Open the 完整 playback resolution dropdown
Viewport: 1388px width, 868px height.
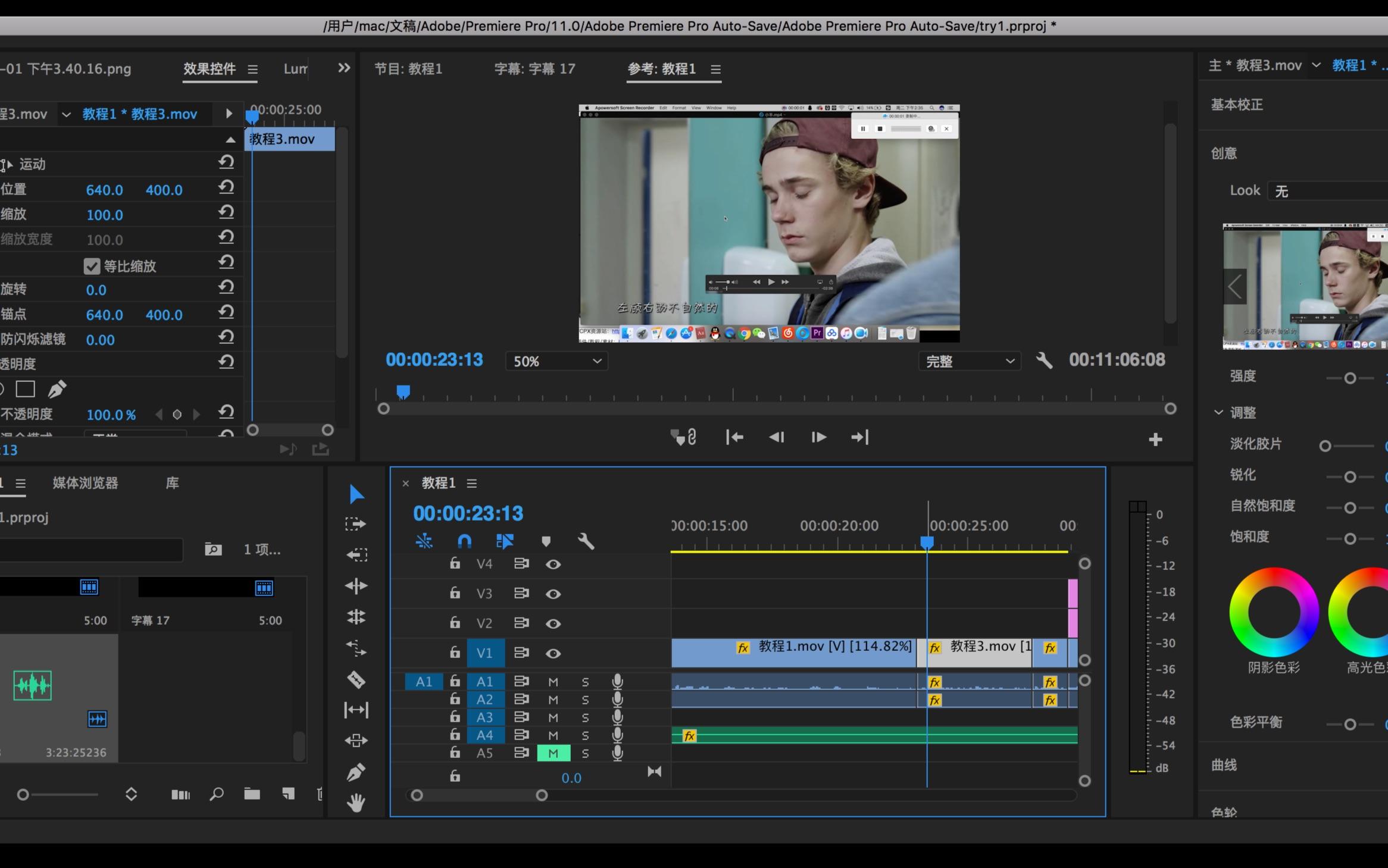[x=970, y=361]
